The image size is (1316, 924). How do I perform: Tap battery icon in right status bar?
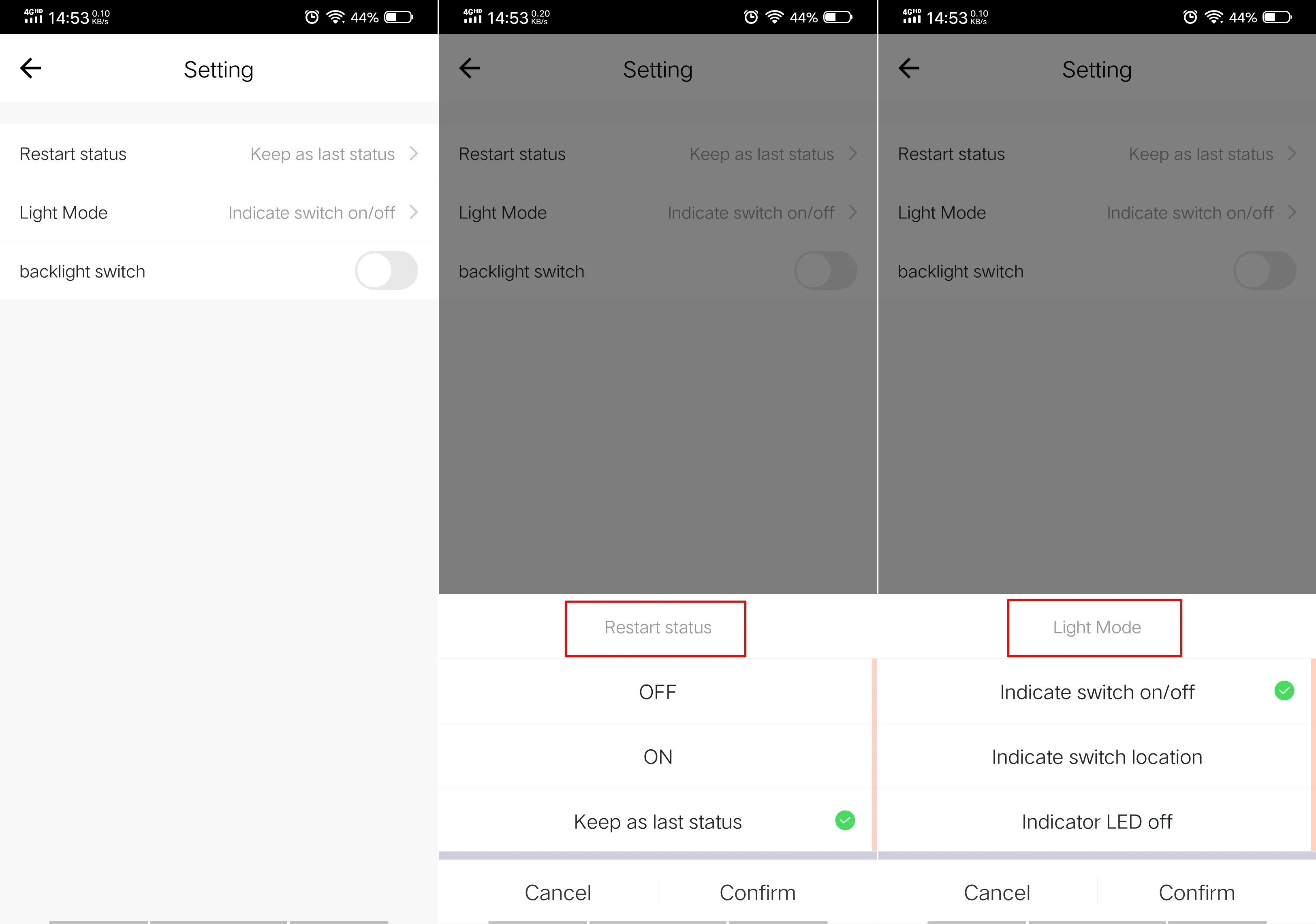click(x=1278, y=17)
